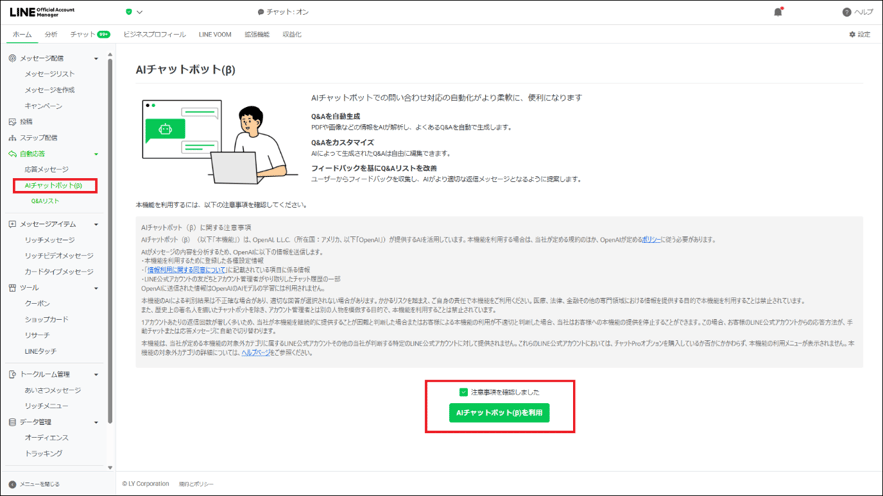The height and width of the screenshot is (496, 883).
Task: Open 規約とポリシー footer link
Action: [196, 484]
